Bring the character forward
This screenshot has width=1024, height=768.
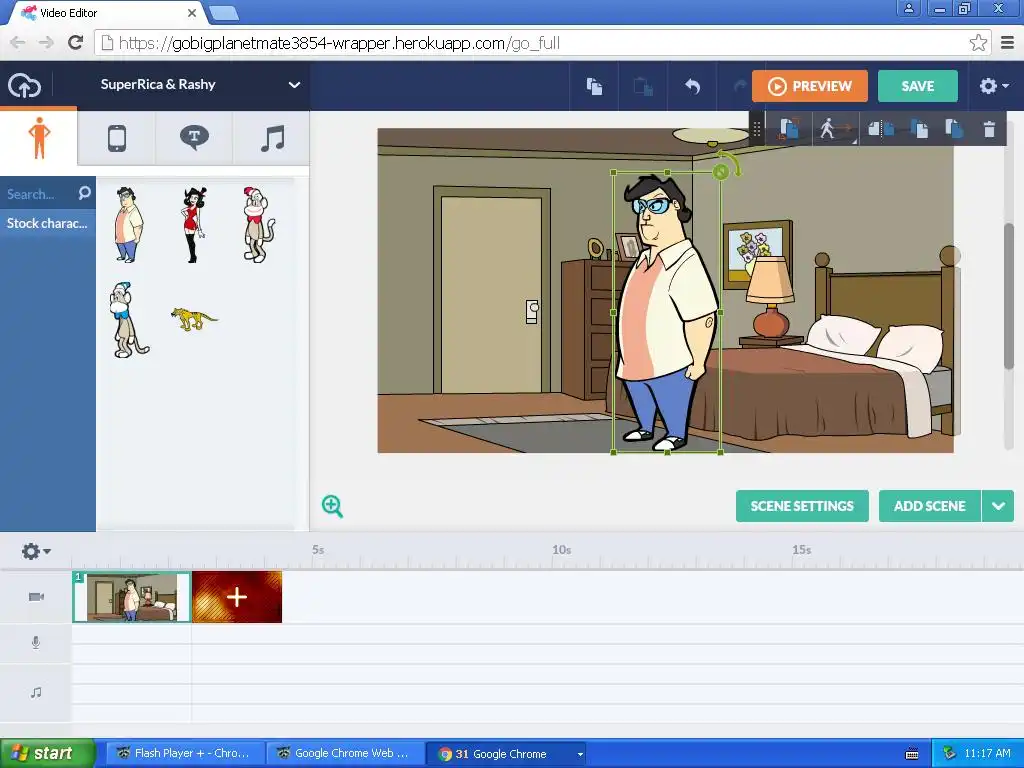pyautogui.click(x=920, y=129)
